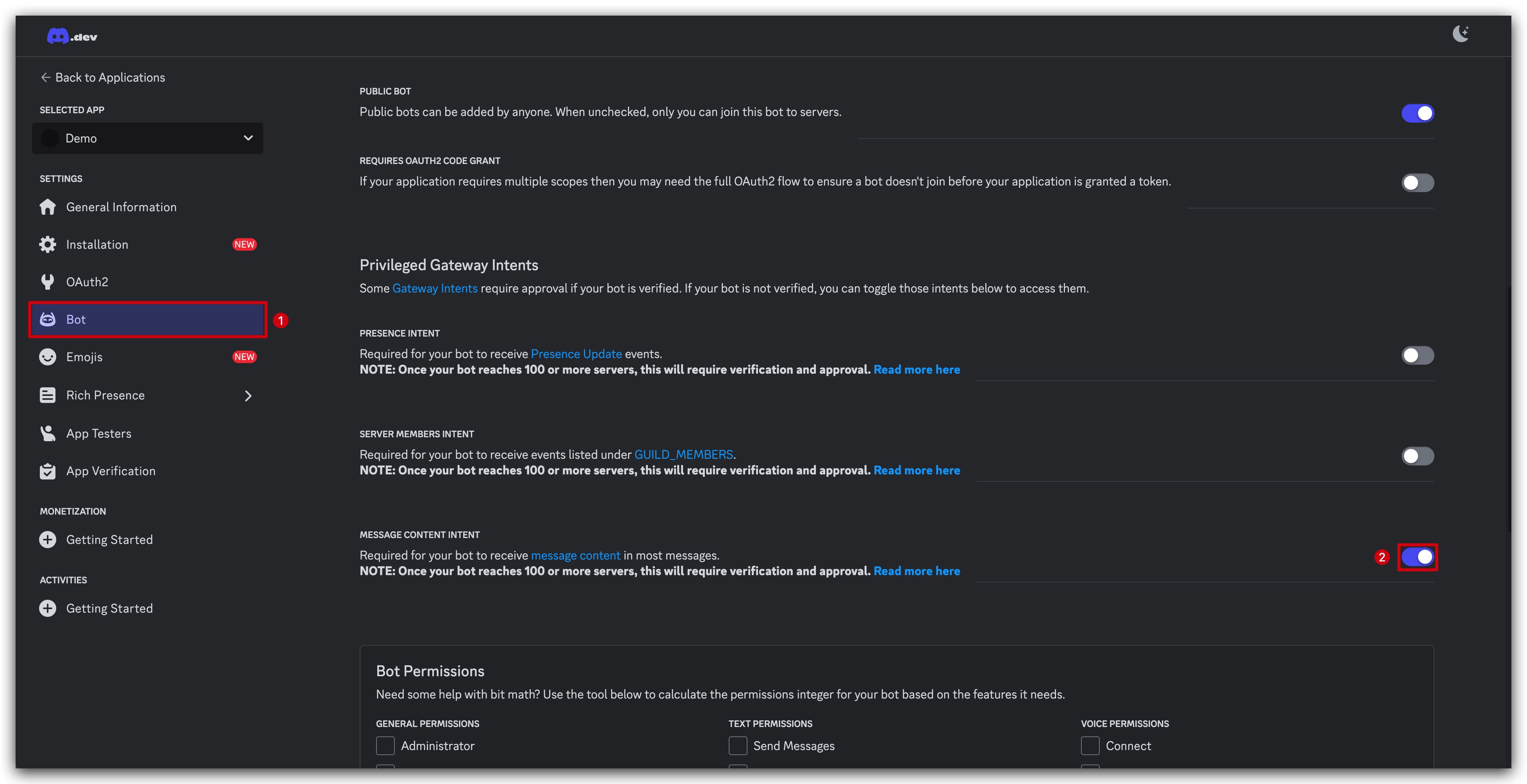Open the GUILD_MEMBERS link
Viewport: 1527px width, 784px height.
683,454
